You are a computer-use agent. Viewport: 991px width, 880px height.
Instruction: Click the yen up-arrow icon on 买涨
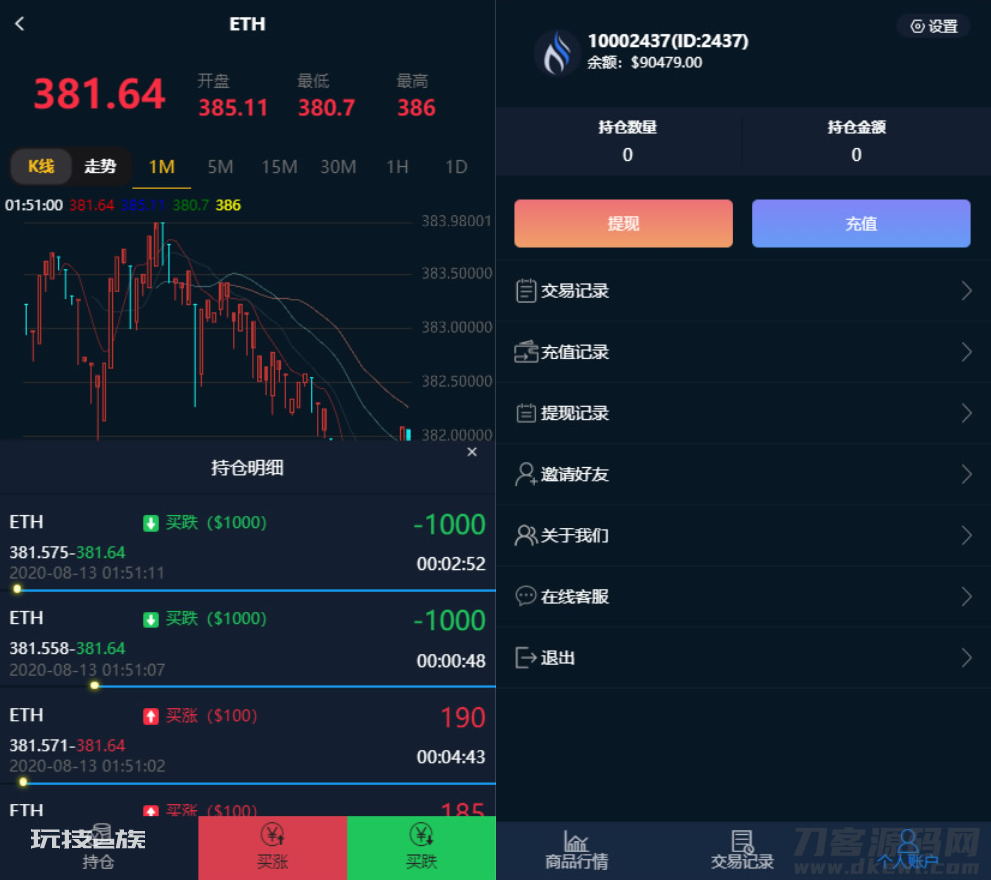click(272, 835)
